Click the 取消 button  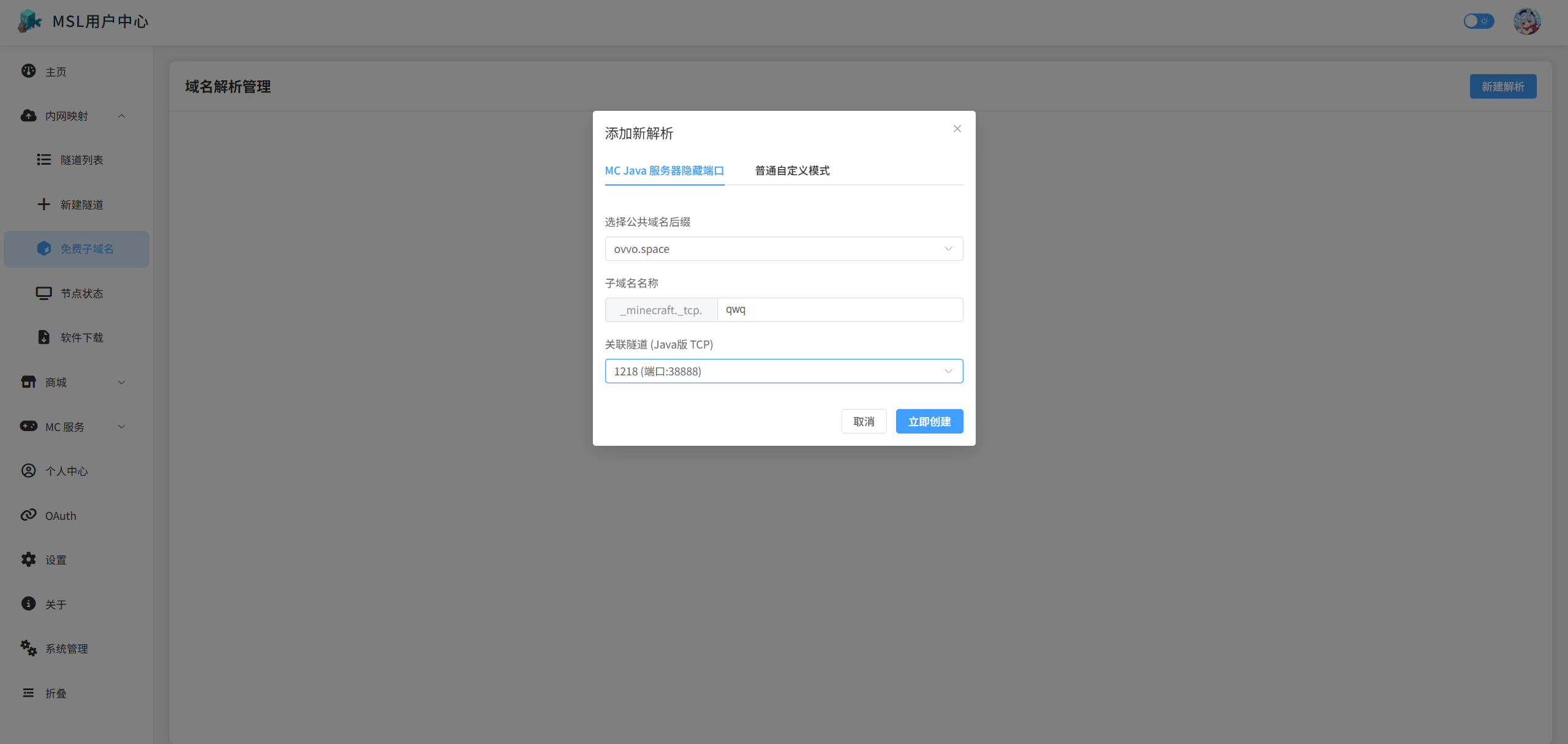pyautogui.click(x=864, y=421)
